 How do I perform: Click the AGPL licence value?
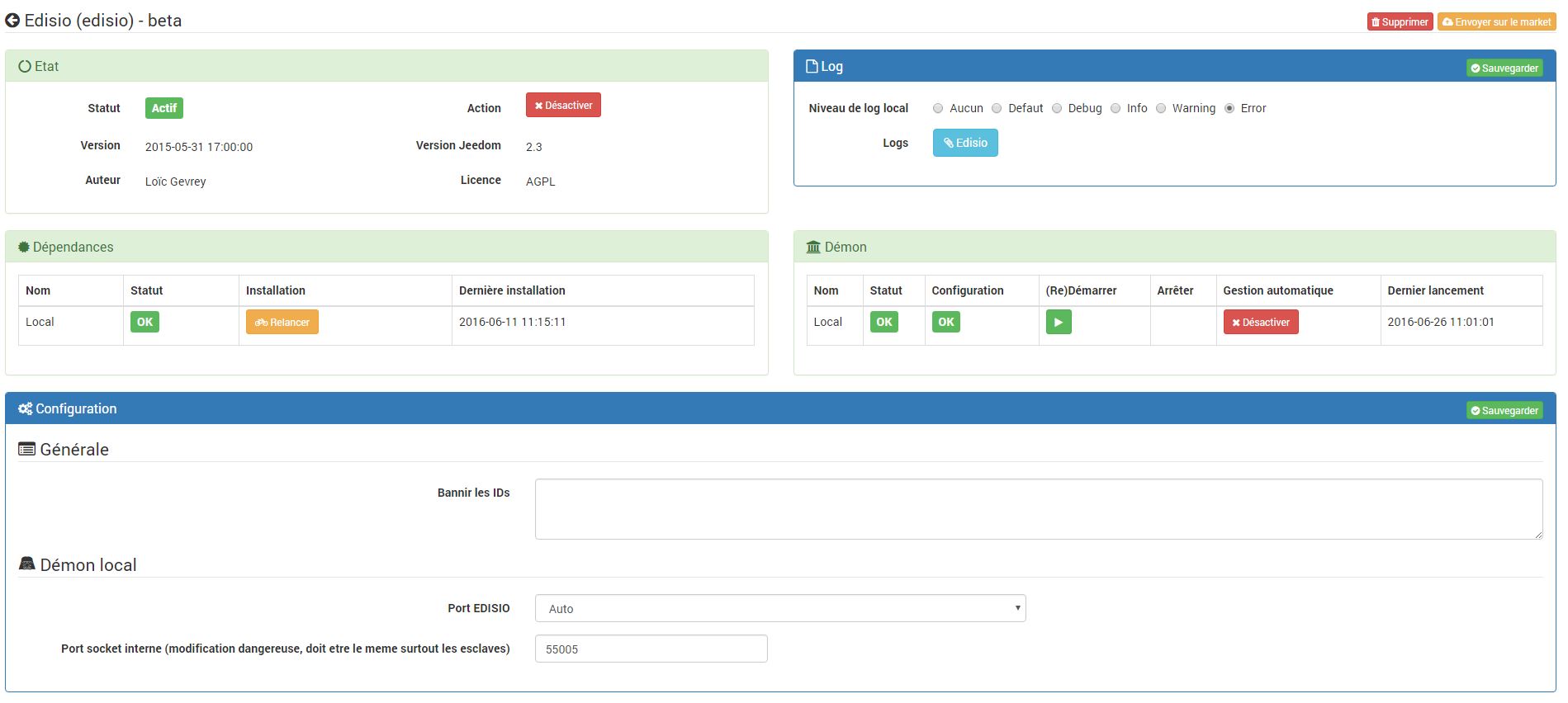(541, 182)
